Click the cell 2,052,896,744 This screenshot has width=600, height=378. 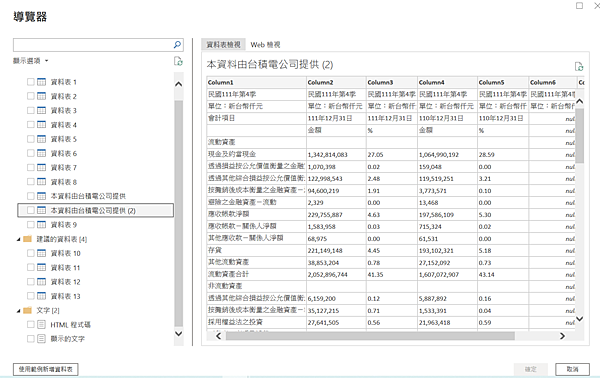[336, 274]
